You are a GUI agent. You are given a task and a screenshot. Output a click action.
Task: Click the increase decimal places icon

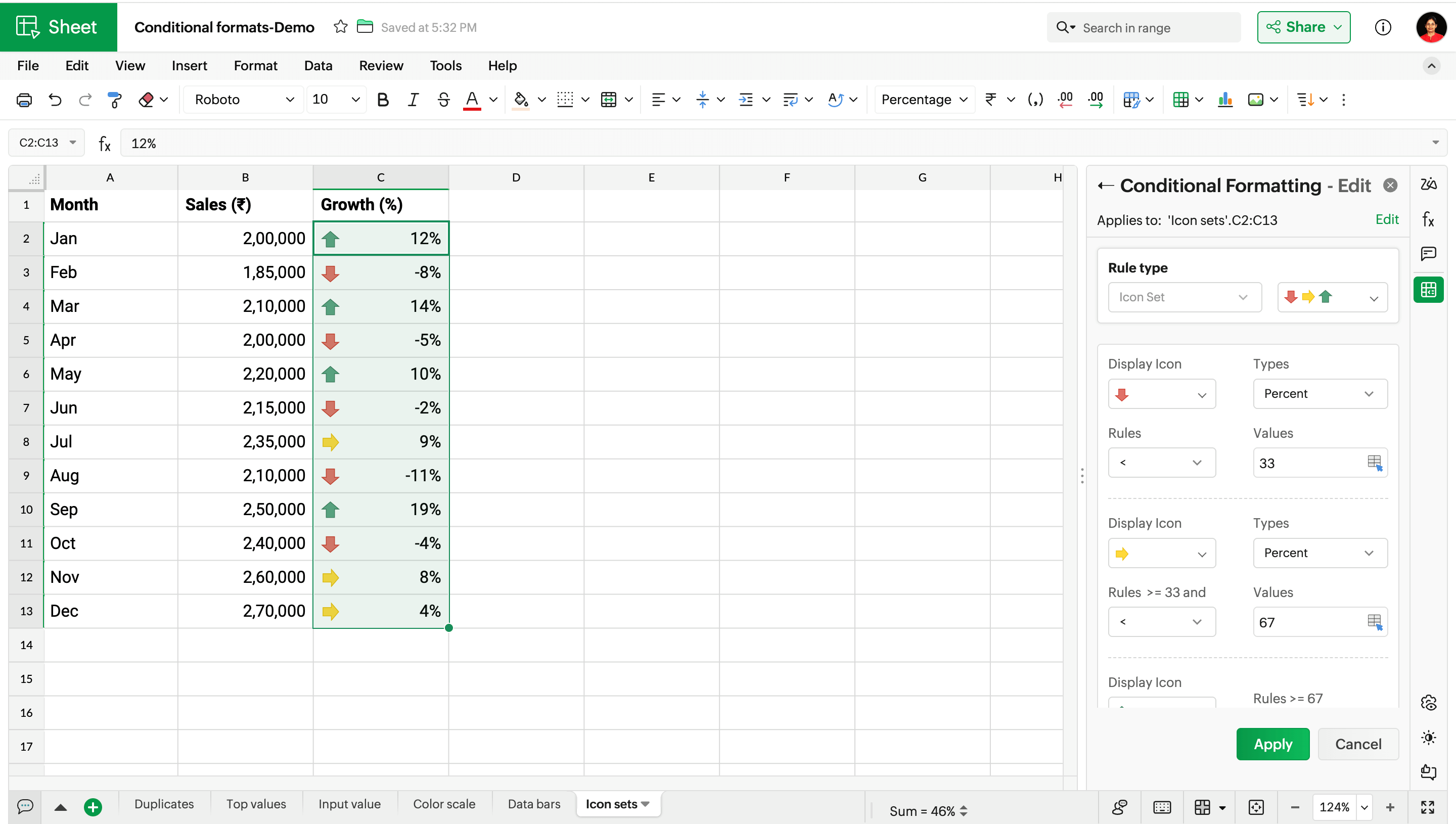click(1096, 100)
